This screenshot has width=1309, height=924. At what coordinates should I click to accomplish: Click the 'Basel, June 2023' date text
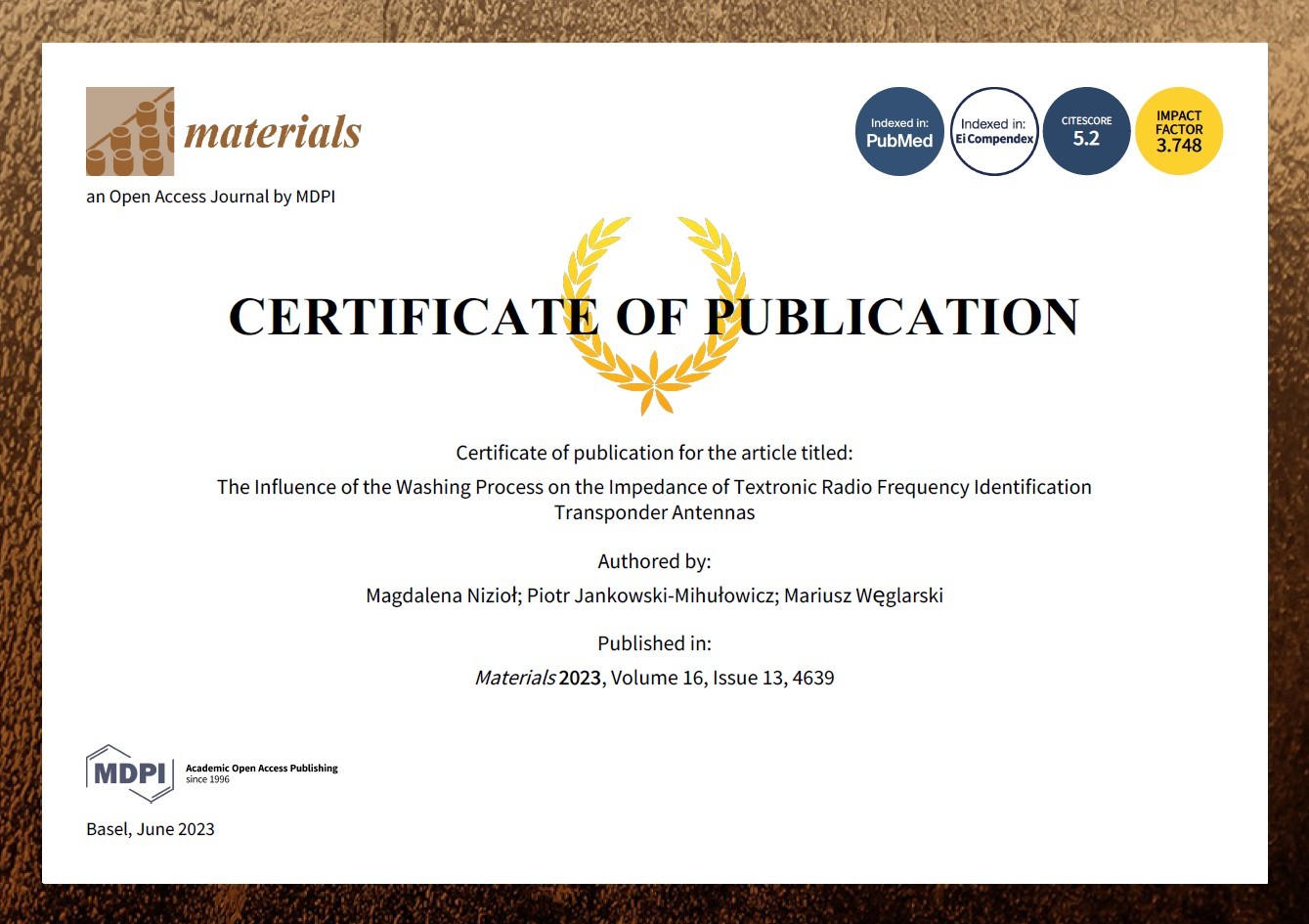click(x=151, y=829)
